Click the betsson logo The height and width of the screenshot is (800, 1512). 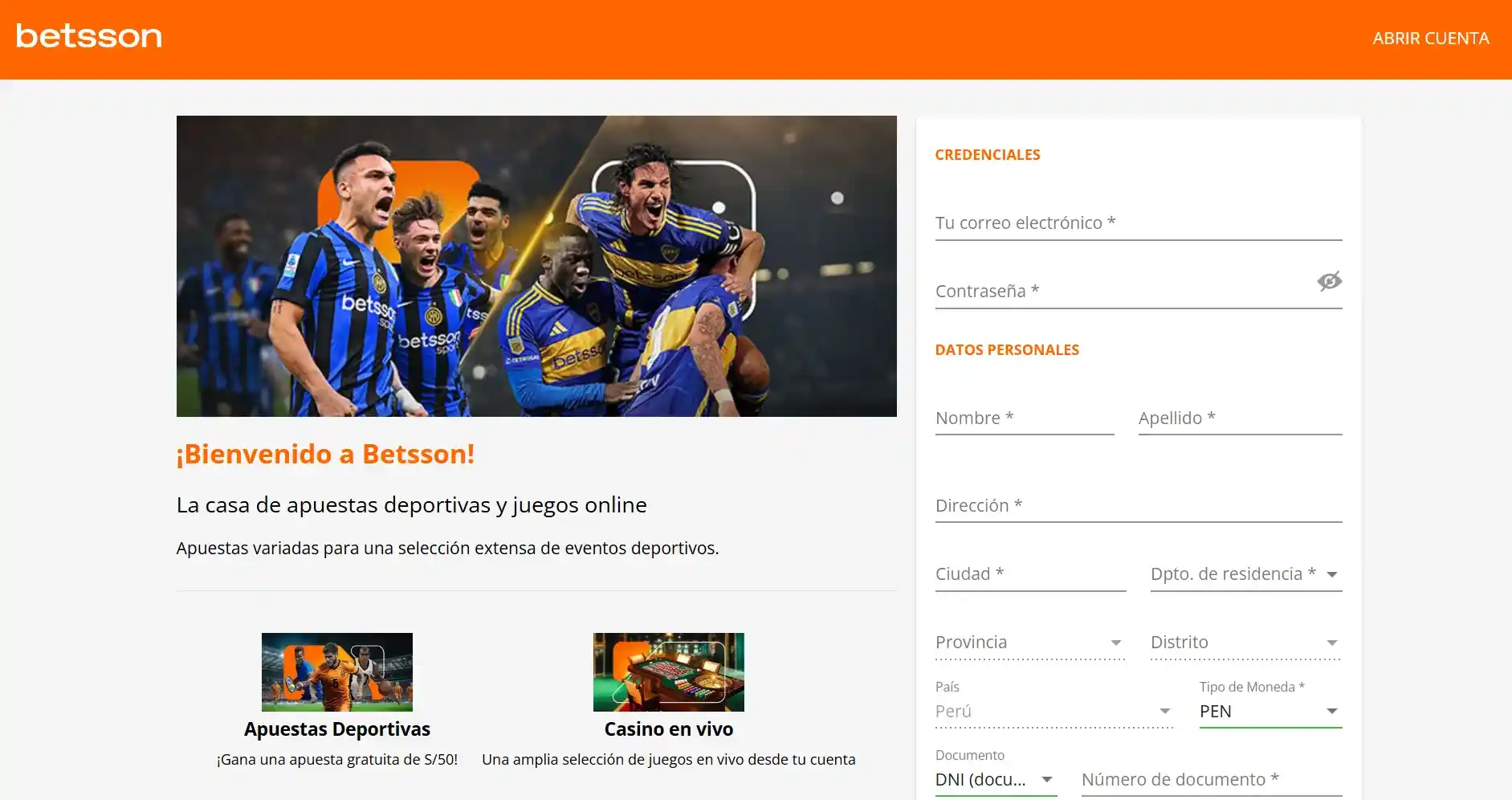point(89,36)
